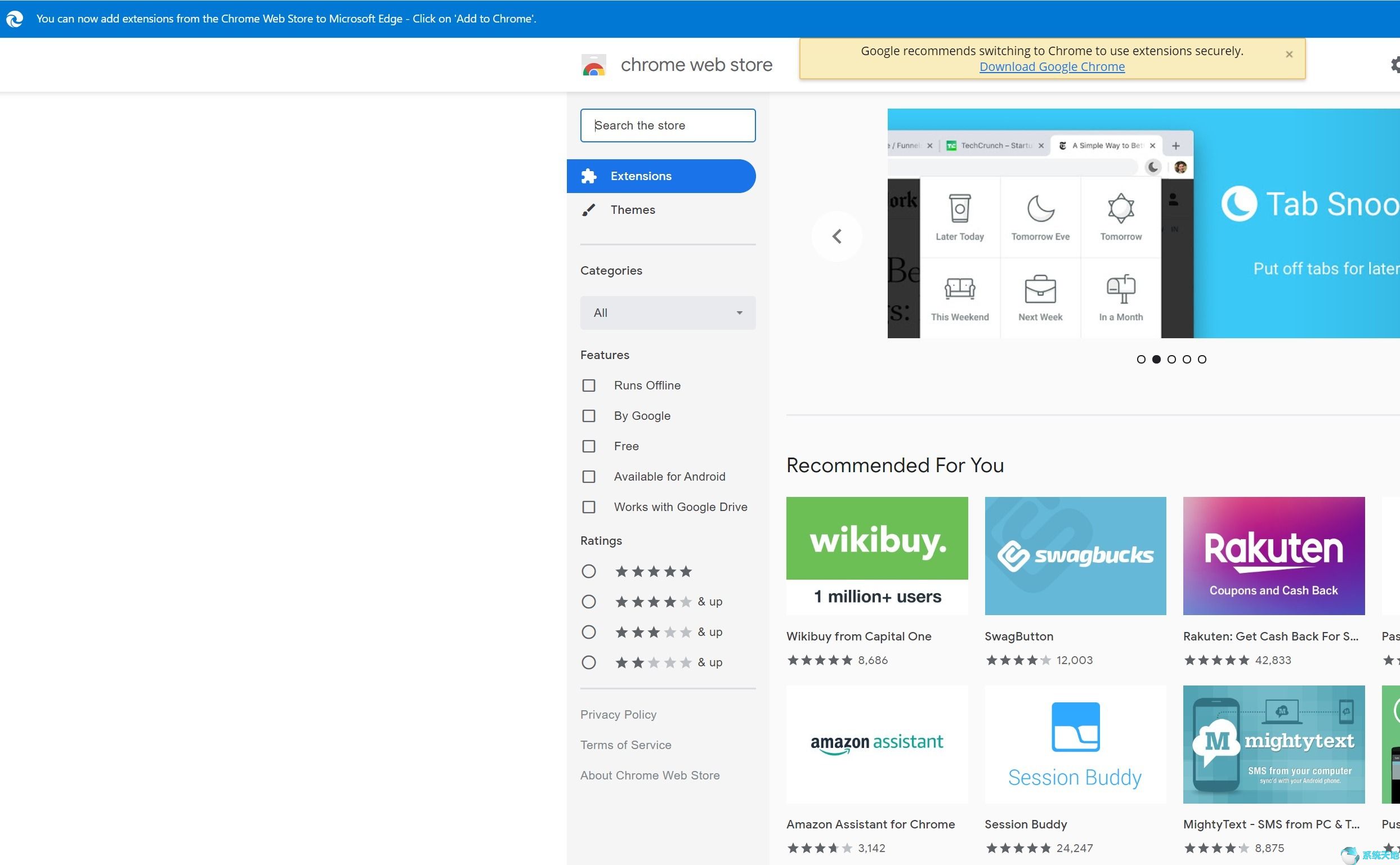Click the second carousel dot indicator
The image size is (1400, 865).
point(1156,359)
